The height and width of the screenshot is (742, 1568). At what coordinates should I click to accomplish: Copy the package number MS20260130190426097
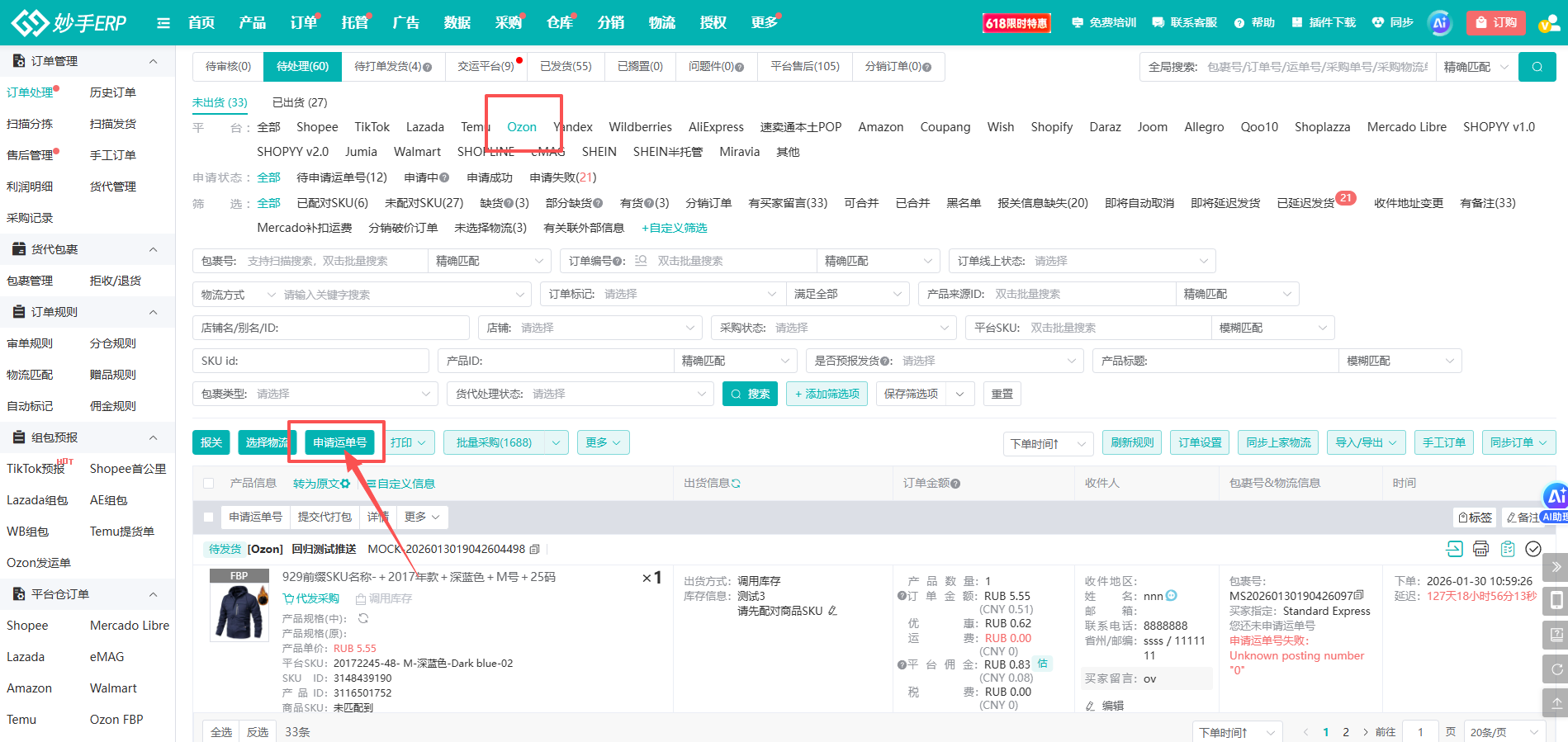(x=1359, y=595)
